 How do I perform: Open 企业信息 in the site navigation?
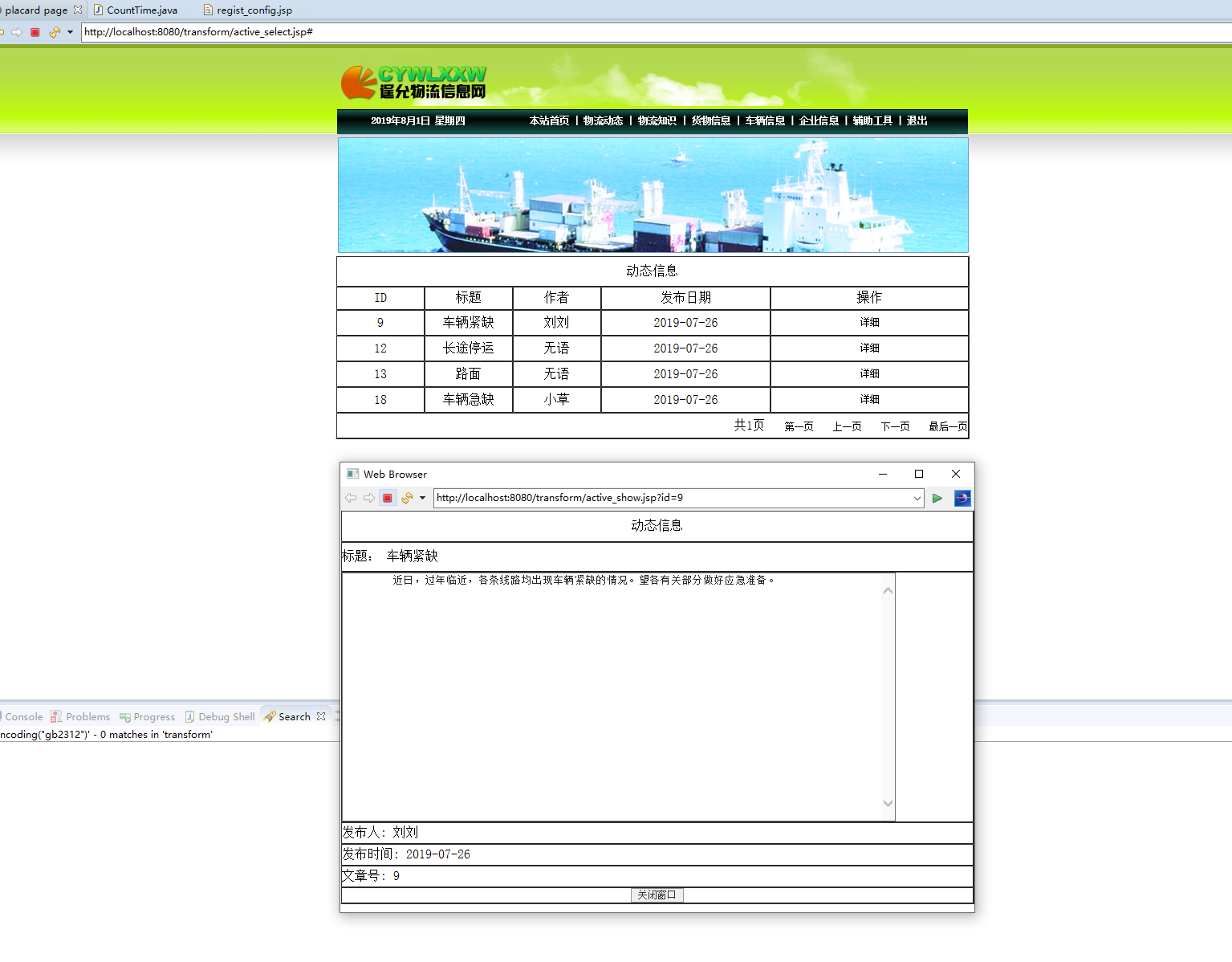point(819,120)
